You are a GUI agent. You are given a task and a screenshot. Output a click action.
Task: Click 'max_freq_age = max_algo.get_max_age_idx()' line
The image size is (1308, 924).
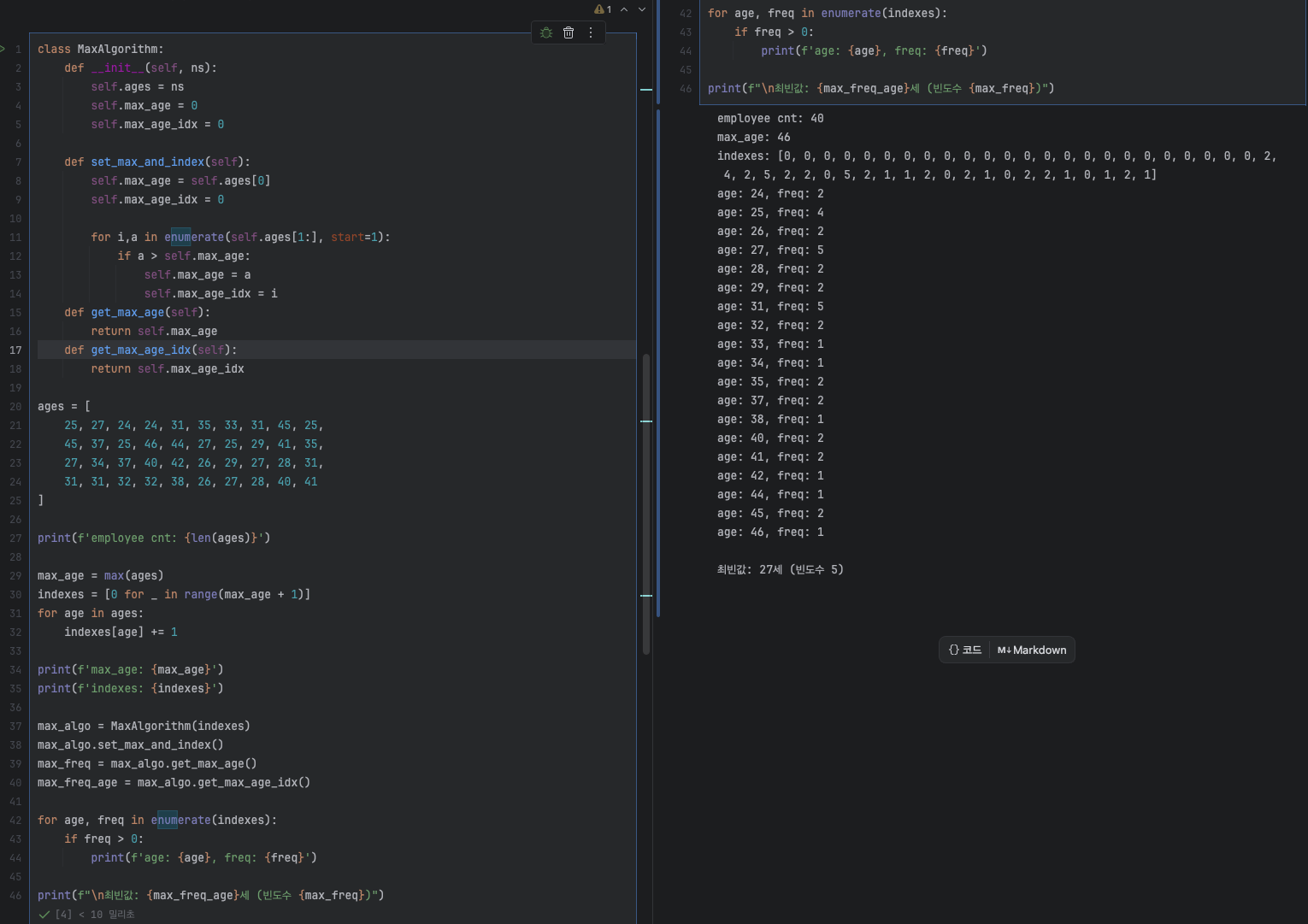coord(174,782)
